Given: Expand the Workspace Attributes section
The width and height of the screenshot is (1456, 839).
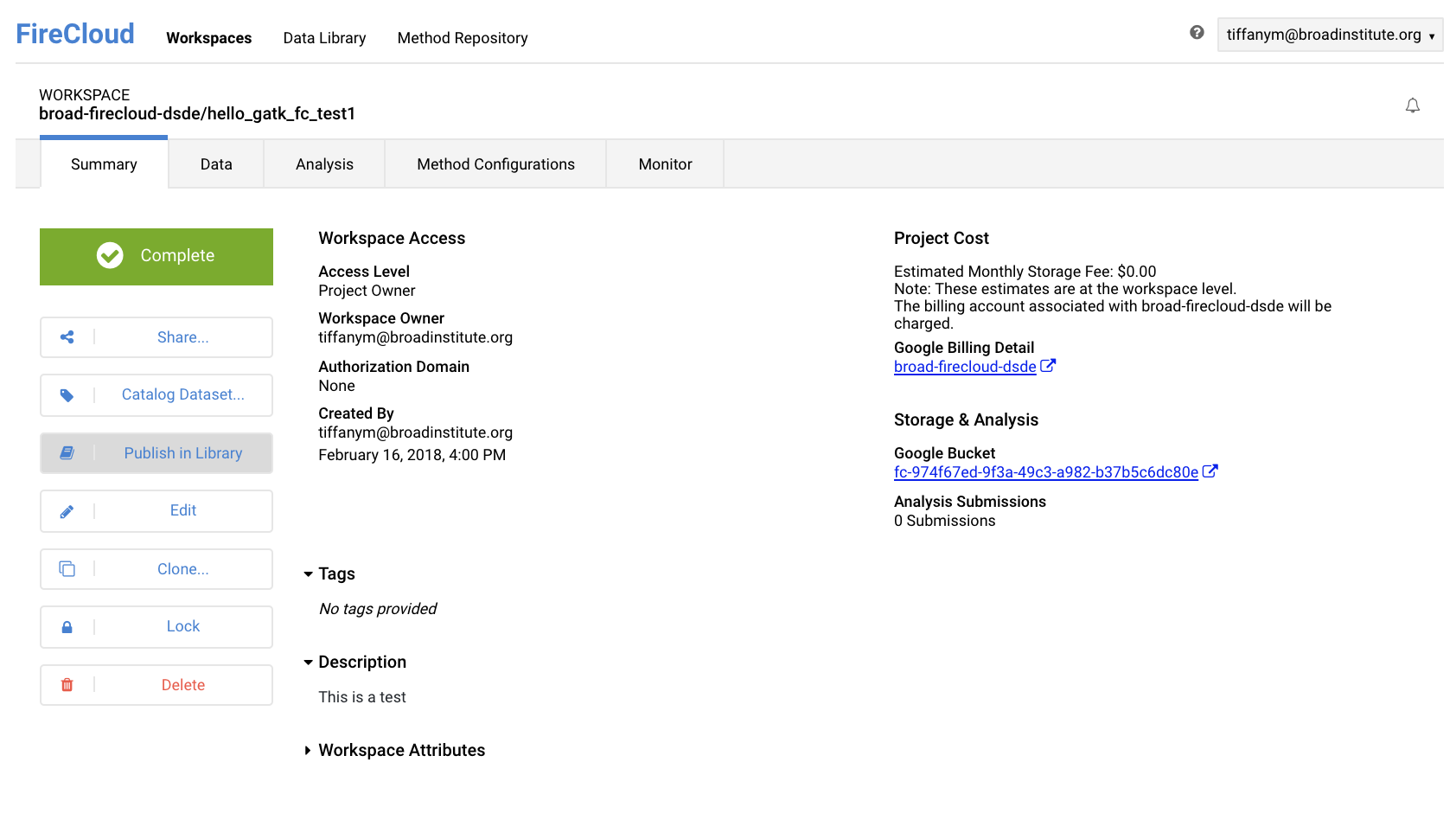Looking at the screenshot, I should point(308,751).
